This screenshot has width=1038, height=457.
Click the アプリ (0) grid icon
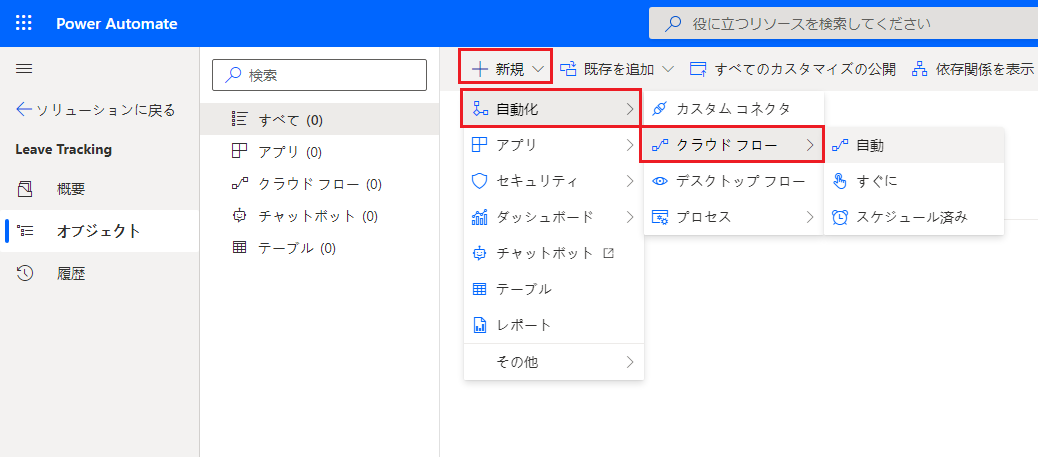pyautogui.click(x=239, y=152)
